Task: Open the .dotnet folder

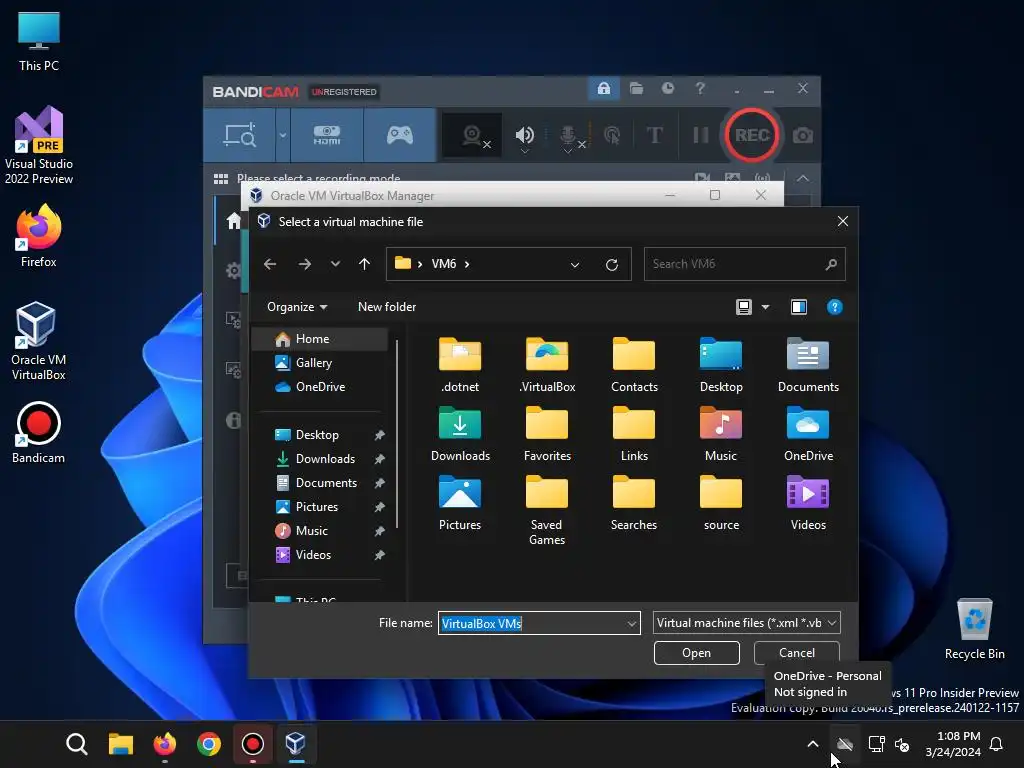Action: point(460,364)
